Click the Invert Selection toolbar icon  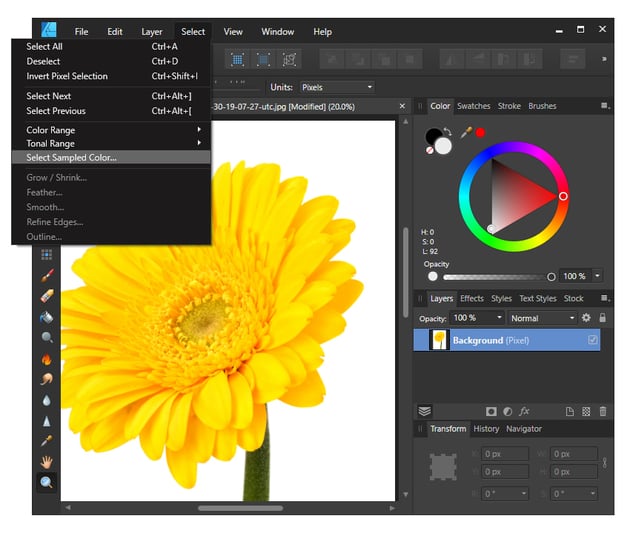coord(289,60)
